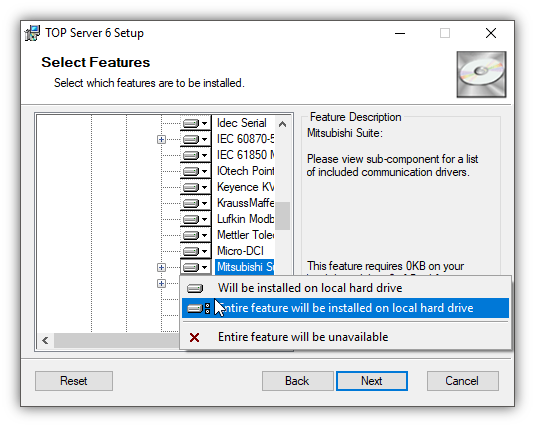Select the IEC 61850 feature

click(245, 155)
